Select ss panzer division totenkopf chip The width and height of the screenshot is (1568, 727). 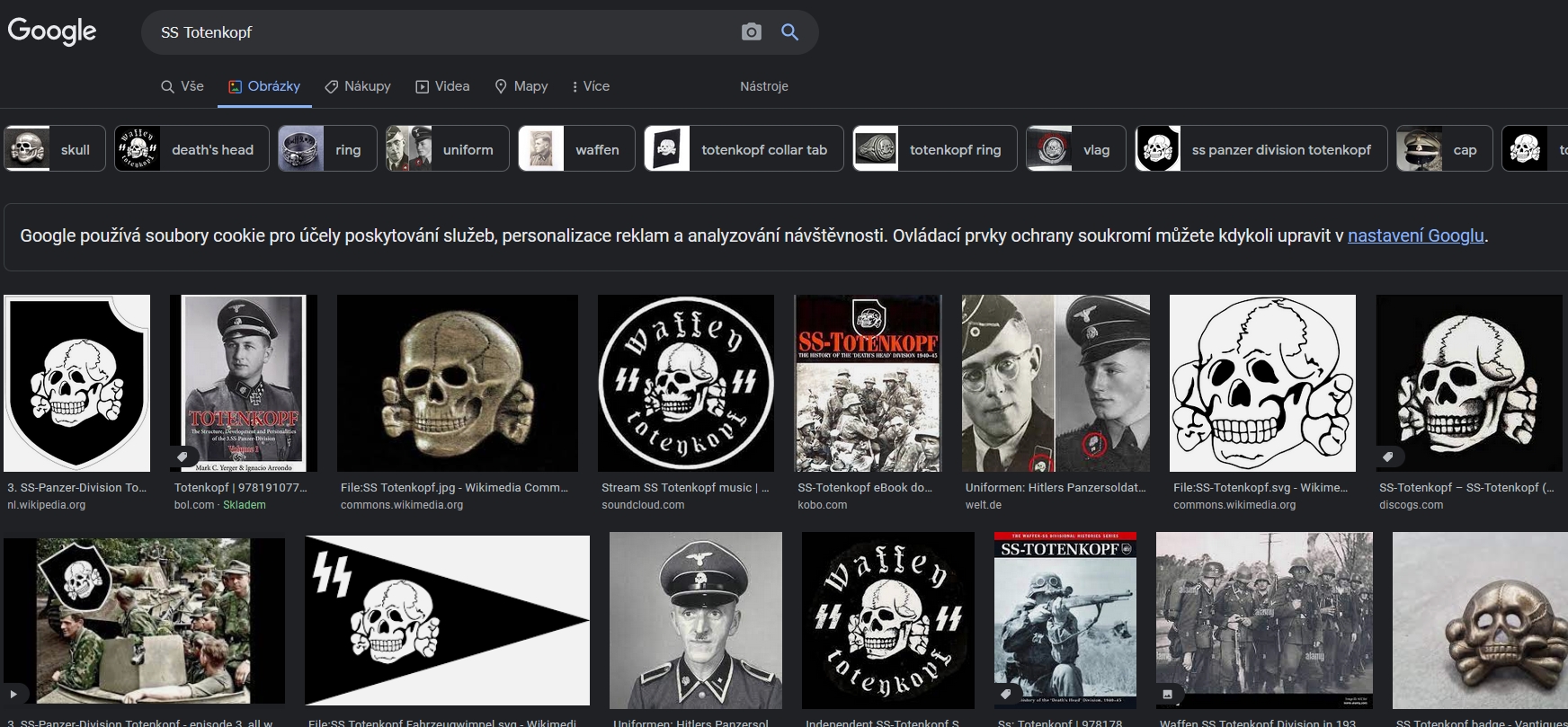(x=1261, y=148)
